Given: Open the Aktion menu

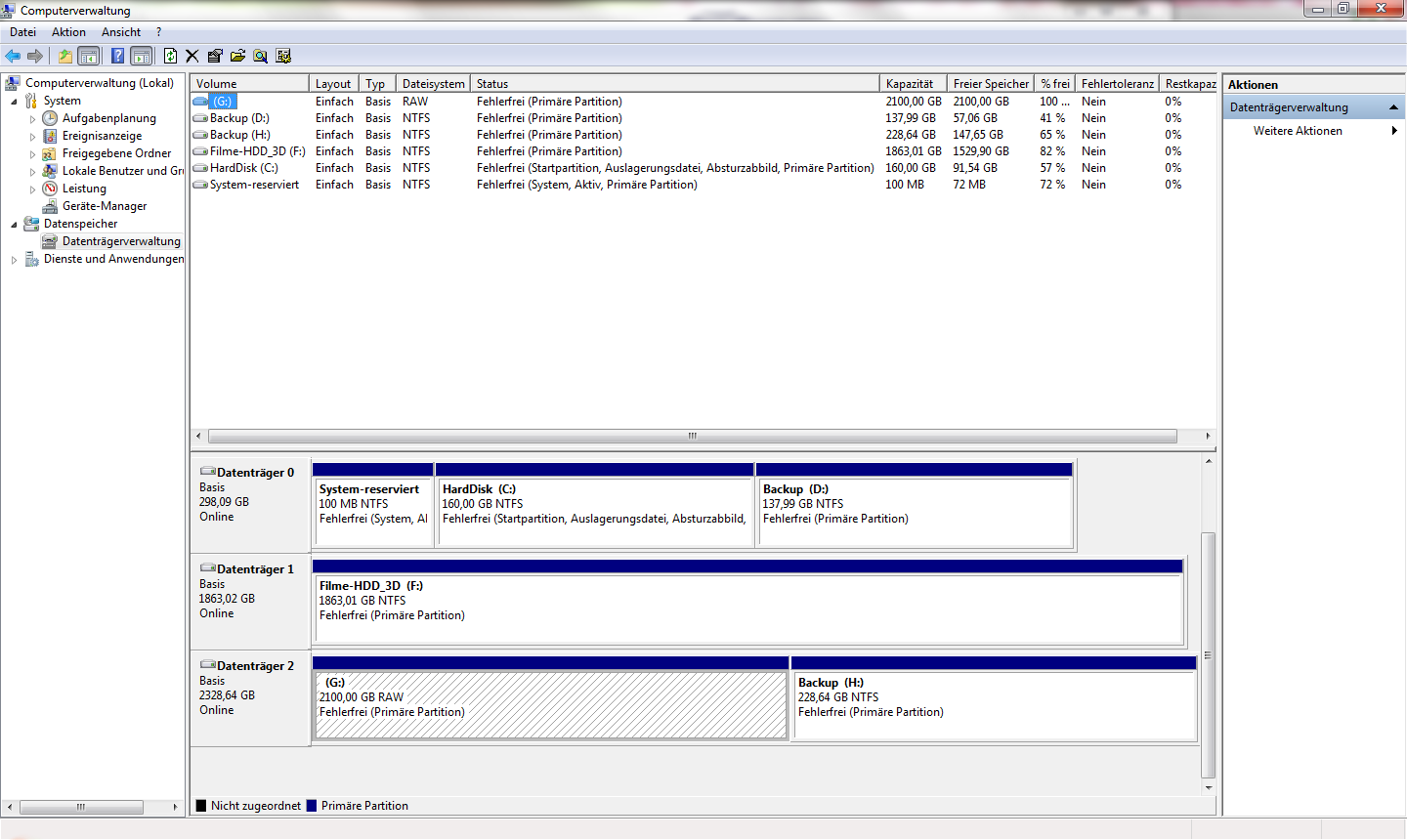Looking at the screenshot, I should (x=68, y=32).
